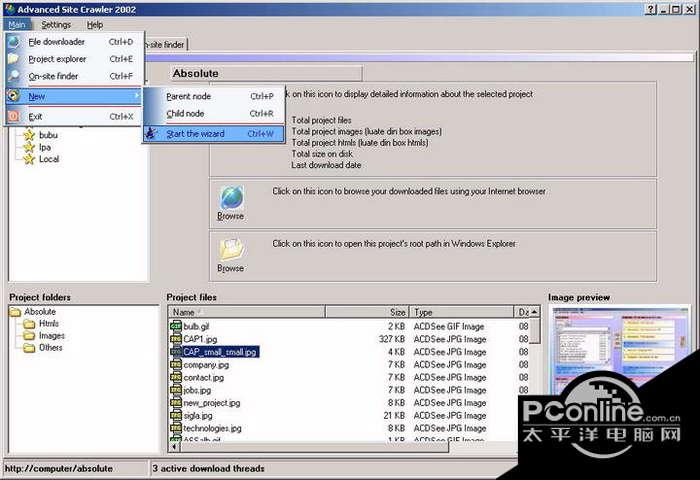Screen dimensions: 700x480
Task: Click file icon beside CAP1.jpg
Action: point(176,339)
